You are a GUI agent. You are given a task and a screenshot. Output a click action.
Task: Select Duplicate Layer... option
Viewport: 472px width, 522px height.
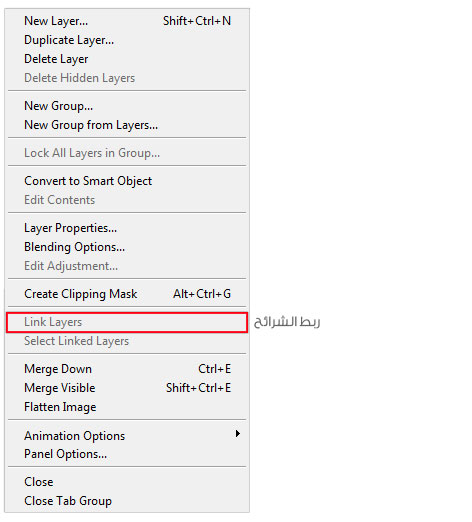(127, 40)
